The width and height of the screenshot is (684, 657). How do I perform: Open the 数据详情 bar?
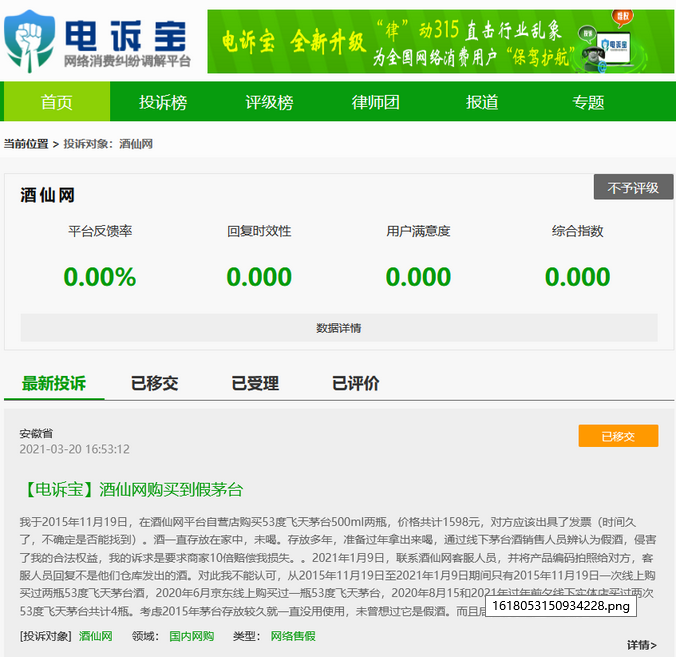click(339, 328)
